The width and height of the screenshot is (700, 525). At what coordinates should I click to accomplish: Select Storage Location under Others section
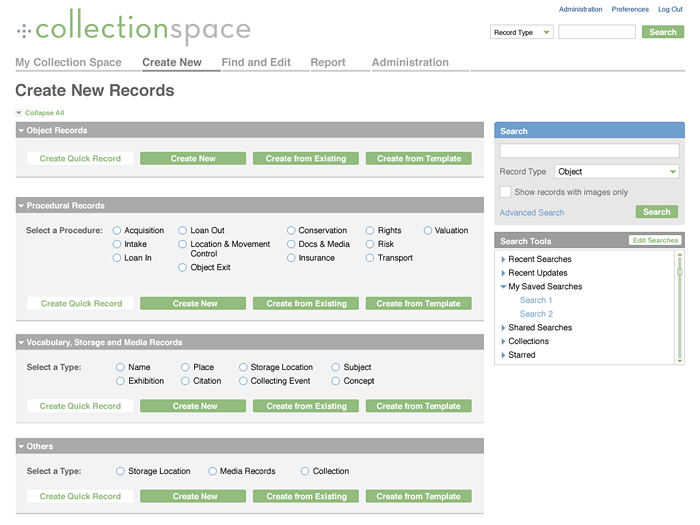coord(120,471)
